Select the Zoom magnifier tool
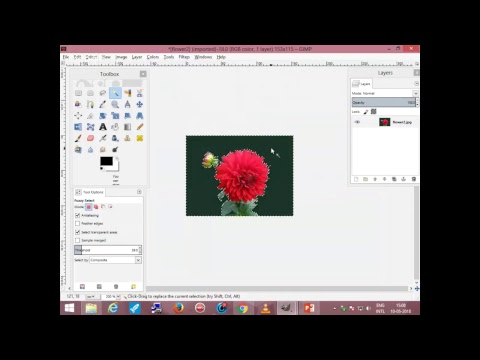Screen dimensions: 480x360 click(115, 104)
